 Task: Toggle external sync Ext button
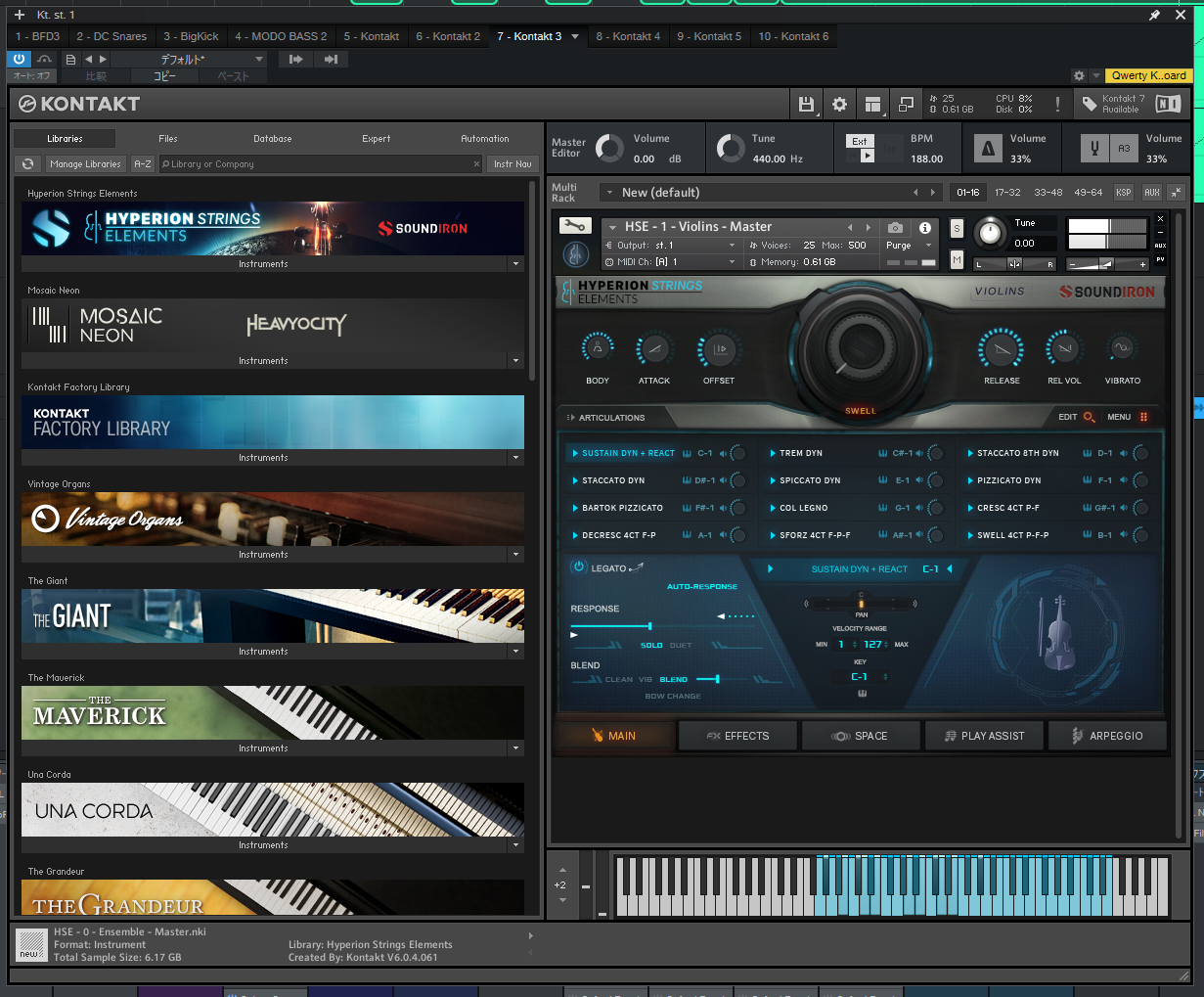point(859,141)
